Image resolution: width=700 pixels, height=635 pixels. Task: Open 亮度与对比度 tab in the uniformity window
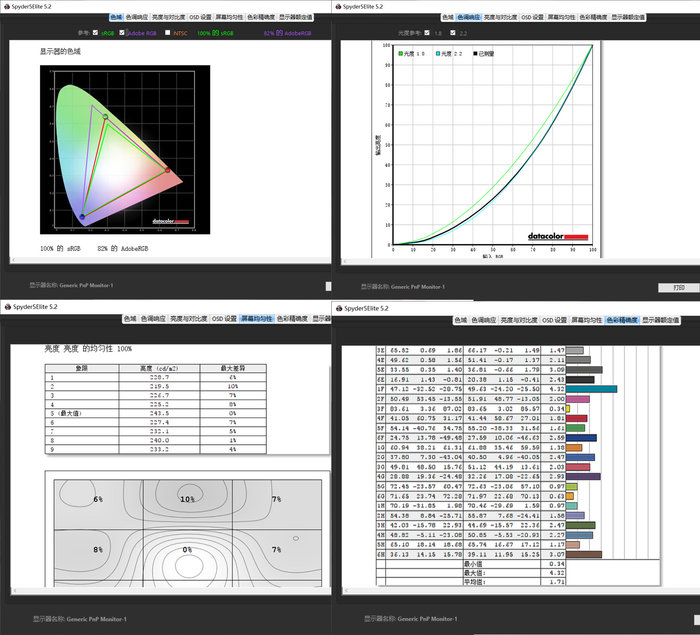188,319
